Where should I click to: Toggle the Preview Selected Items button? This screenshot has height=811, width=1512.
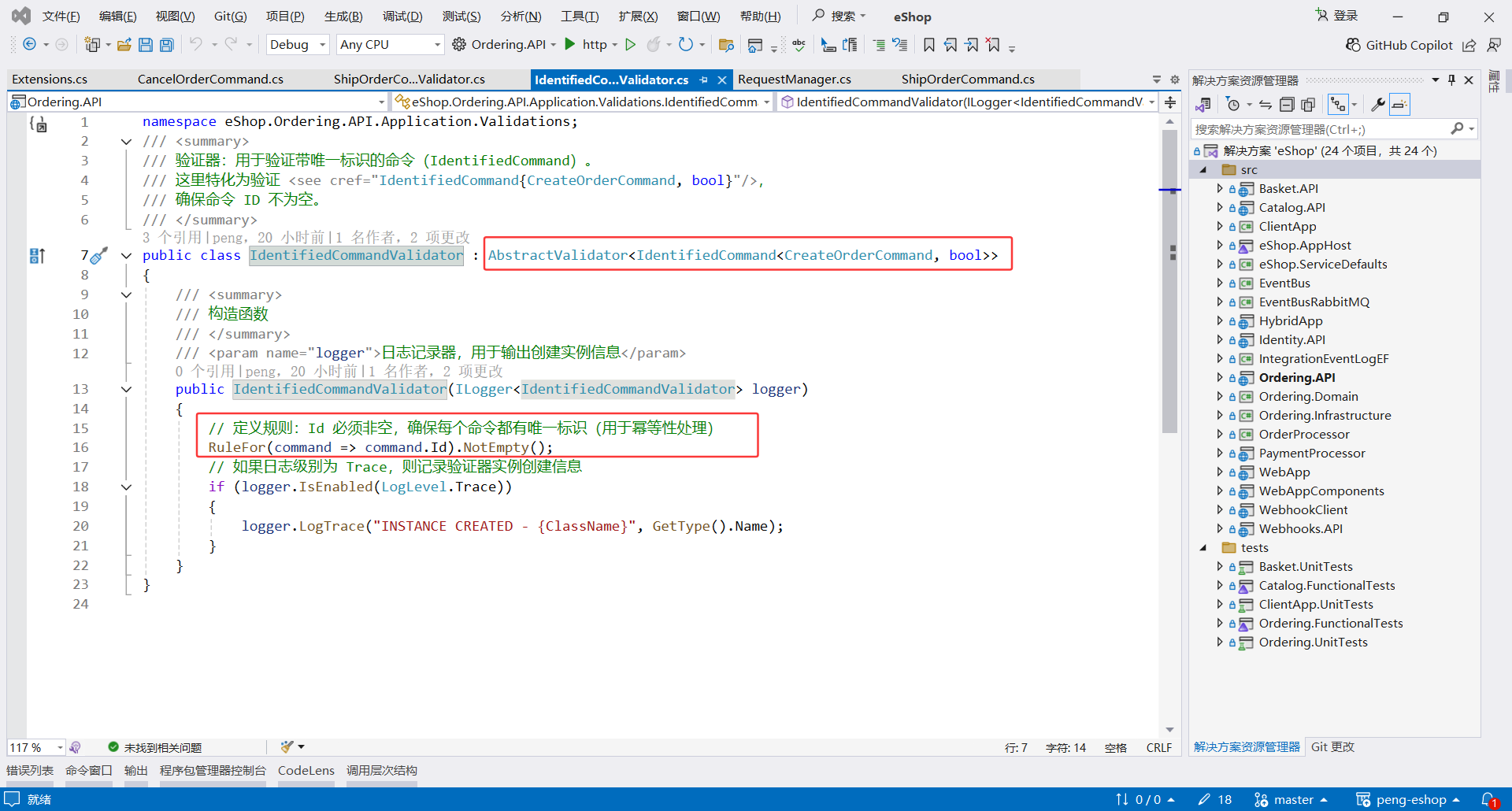pyautogui.click(x=1399, y=105)
